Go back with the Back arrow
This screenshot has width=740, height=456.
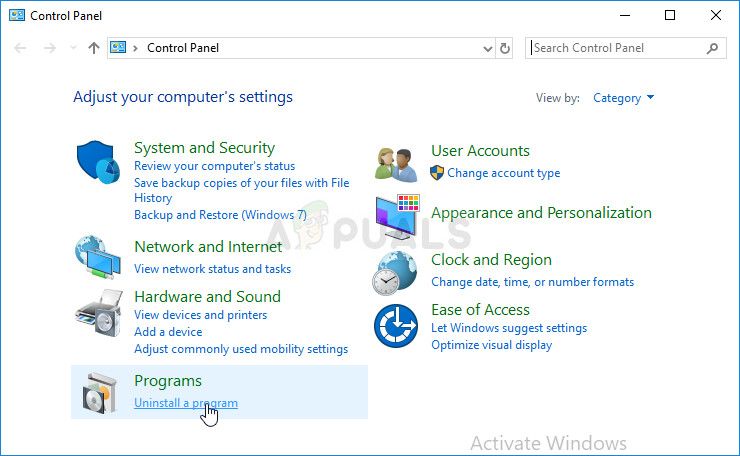click(x=20, y=48)
